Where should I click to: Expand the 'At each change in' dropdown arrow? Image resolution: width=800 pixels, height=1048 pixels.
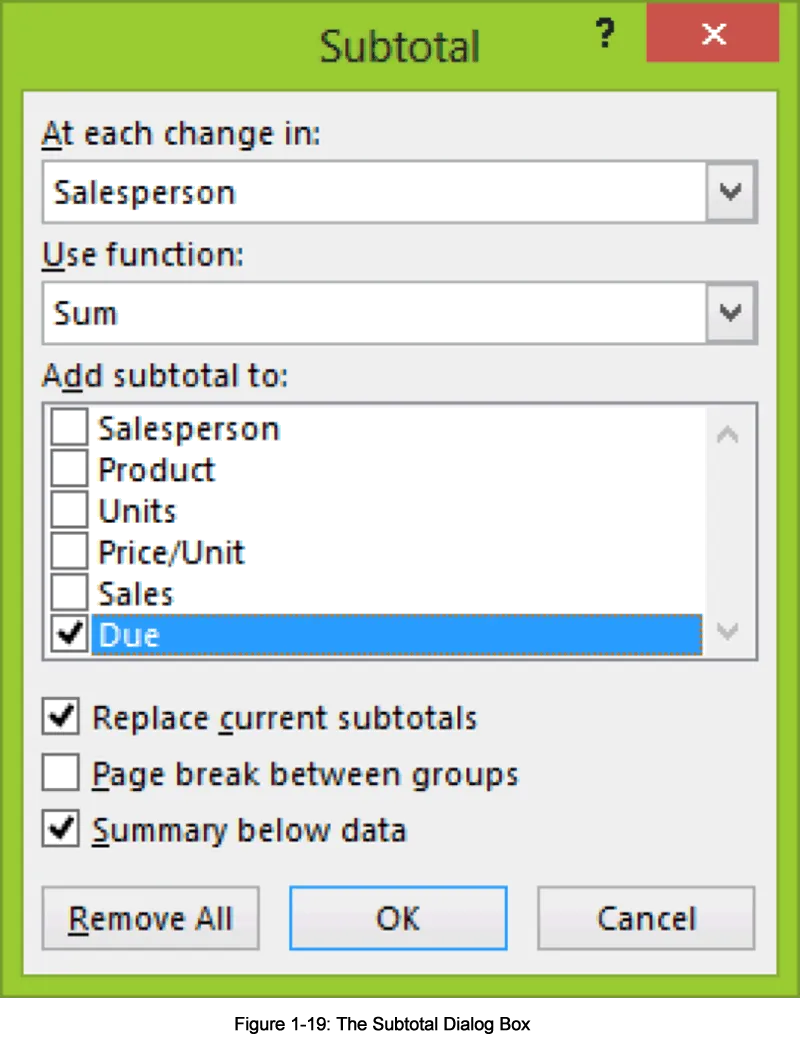[x=731, y=192]
